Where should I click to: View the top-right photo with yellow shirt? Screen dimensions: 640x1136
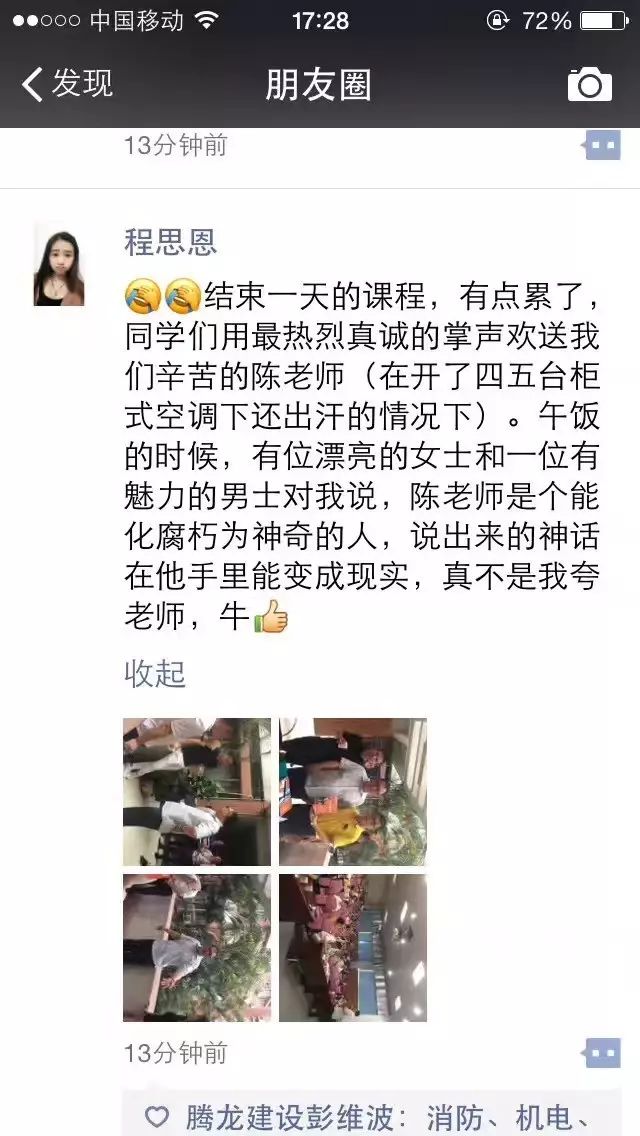coord(353,792)
